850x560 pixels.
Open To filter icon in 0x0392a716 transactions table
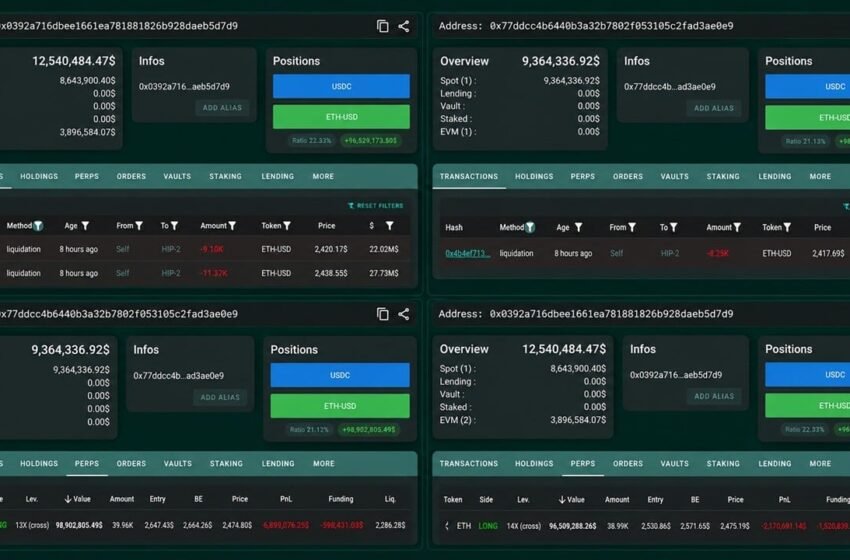174,226
